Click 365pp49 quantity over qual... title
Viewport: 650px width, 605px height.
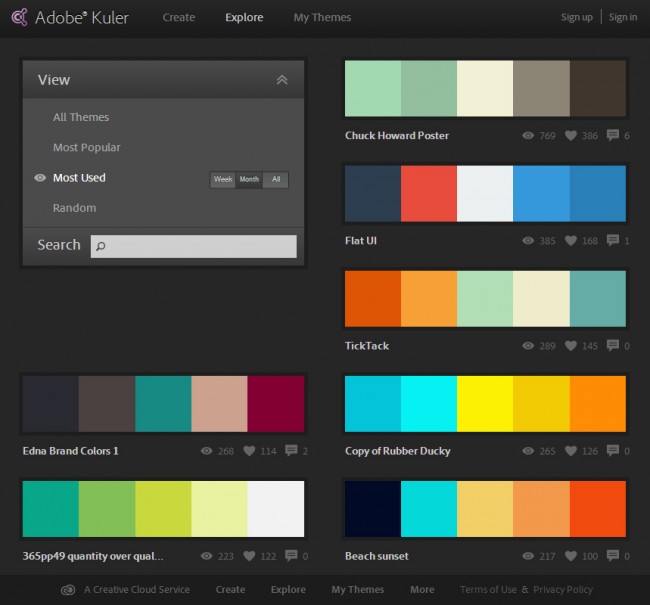(93, 556)
